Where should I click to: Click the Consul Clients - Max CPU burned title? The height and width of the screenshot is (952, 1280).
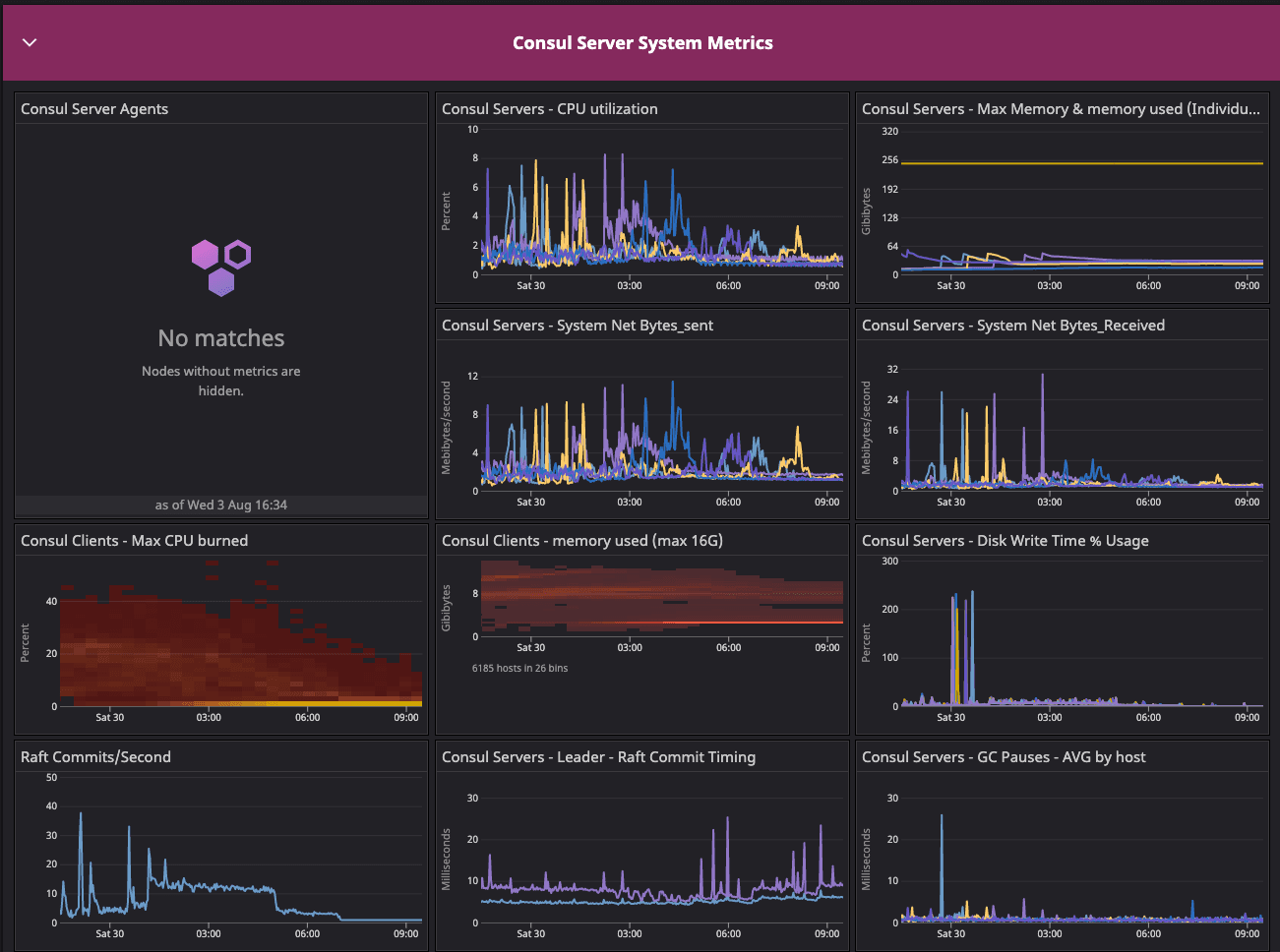tap(134, 541)
